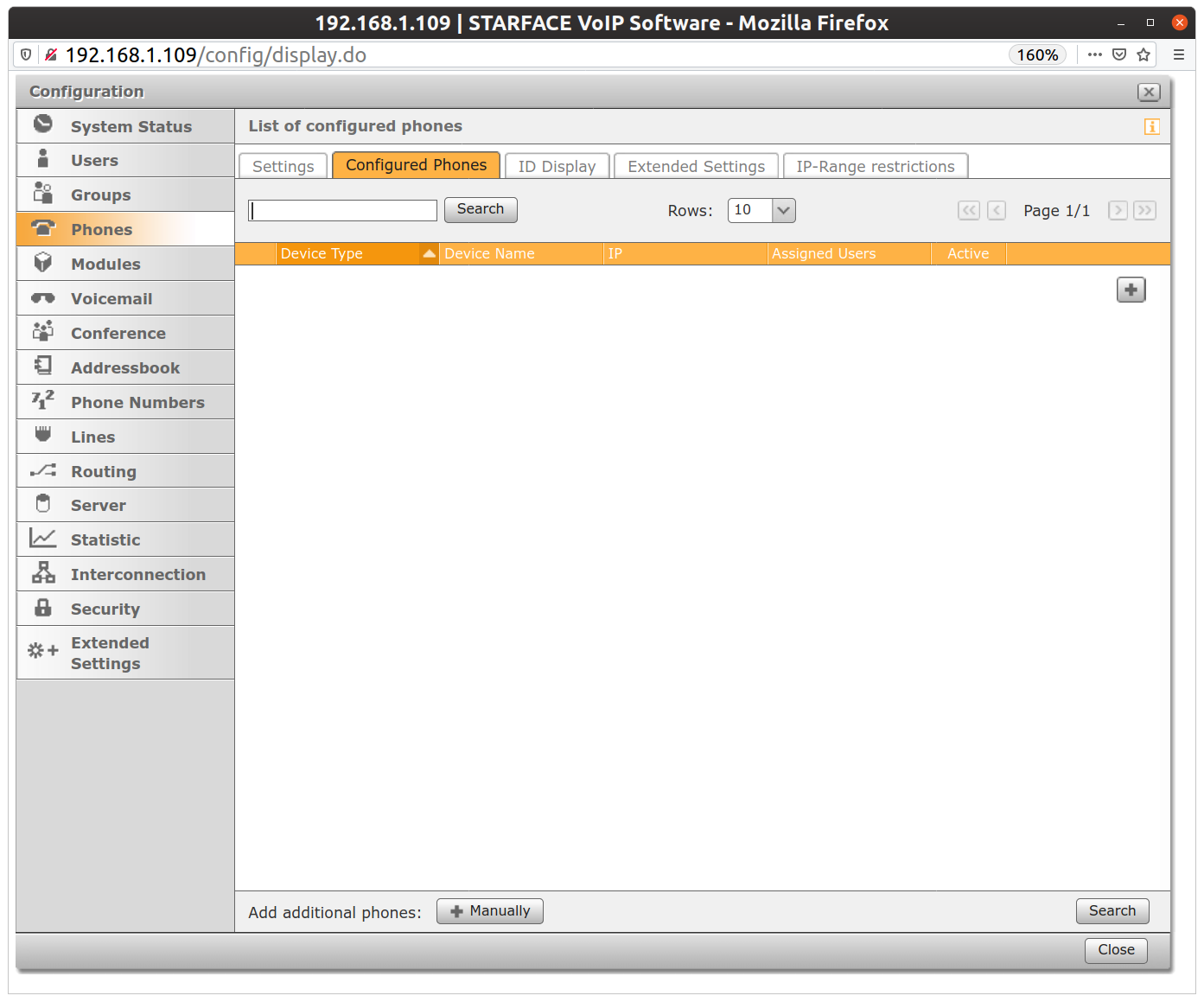Click the Users person icon
This screenshot has width=1204, height=1002.
pyautogui.click(x=43, y=159)
